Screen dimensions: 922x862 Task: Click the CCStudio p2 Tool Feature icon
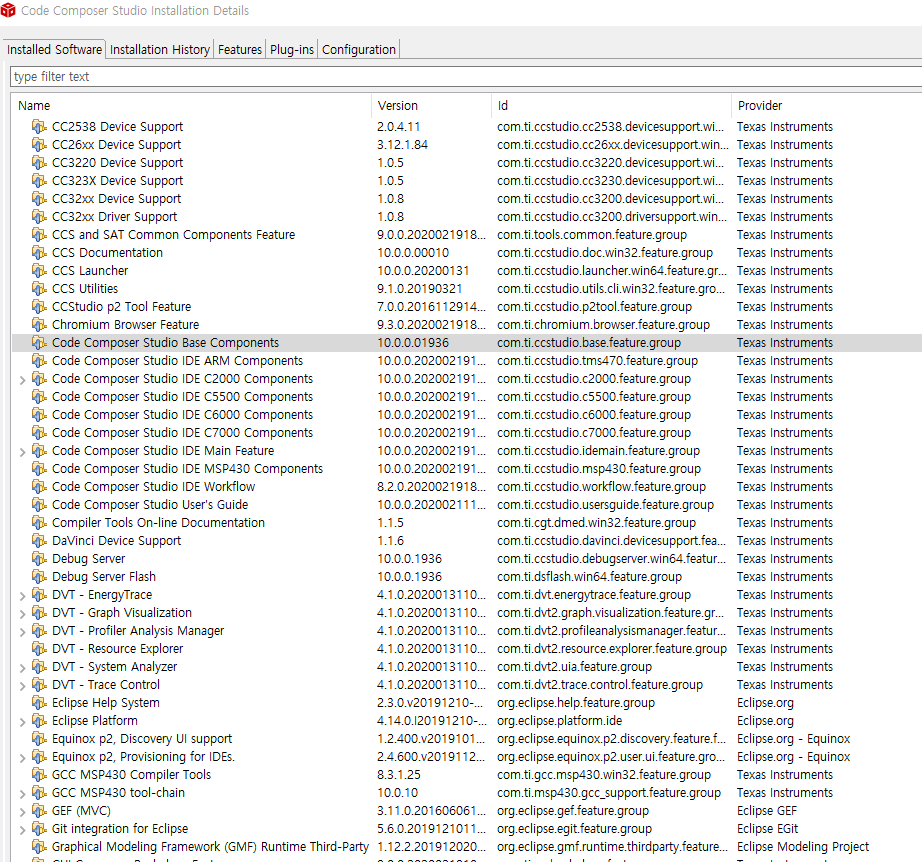(39, 306)
